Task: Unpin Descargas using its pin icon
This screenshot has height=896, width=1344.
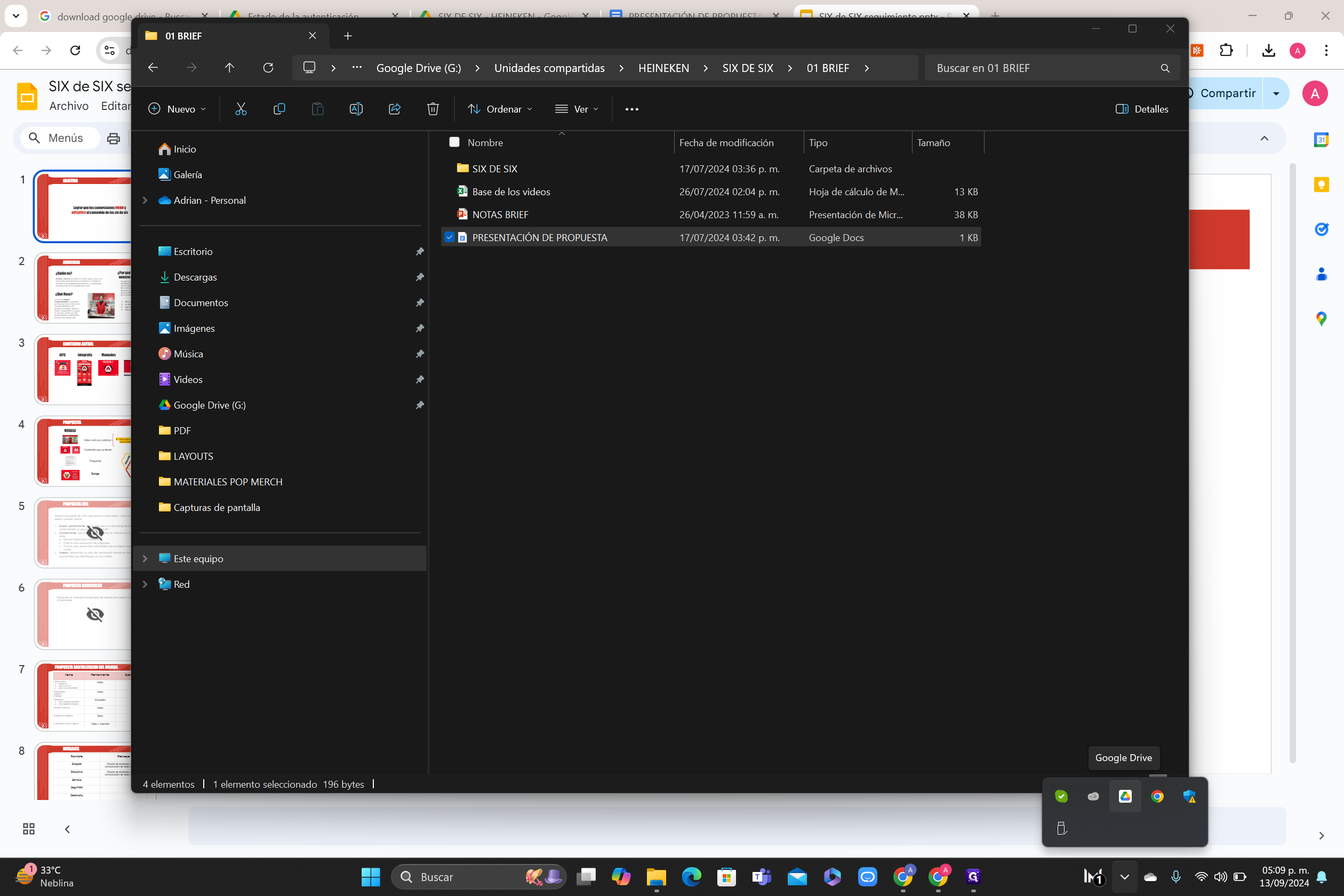Action: click(419, 277)
